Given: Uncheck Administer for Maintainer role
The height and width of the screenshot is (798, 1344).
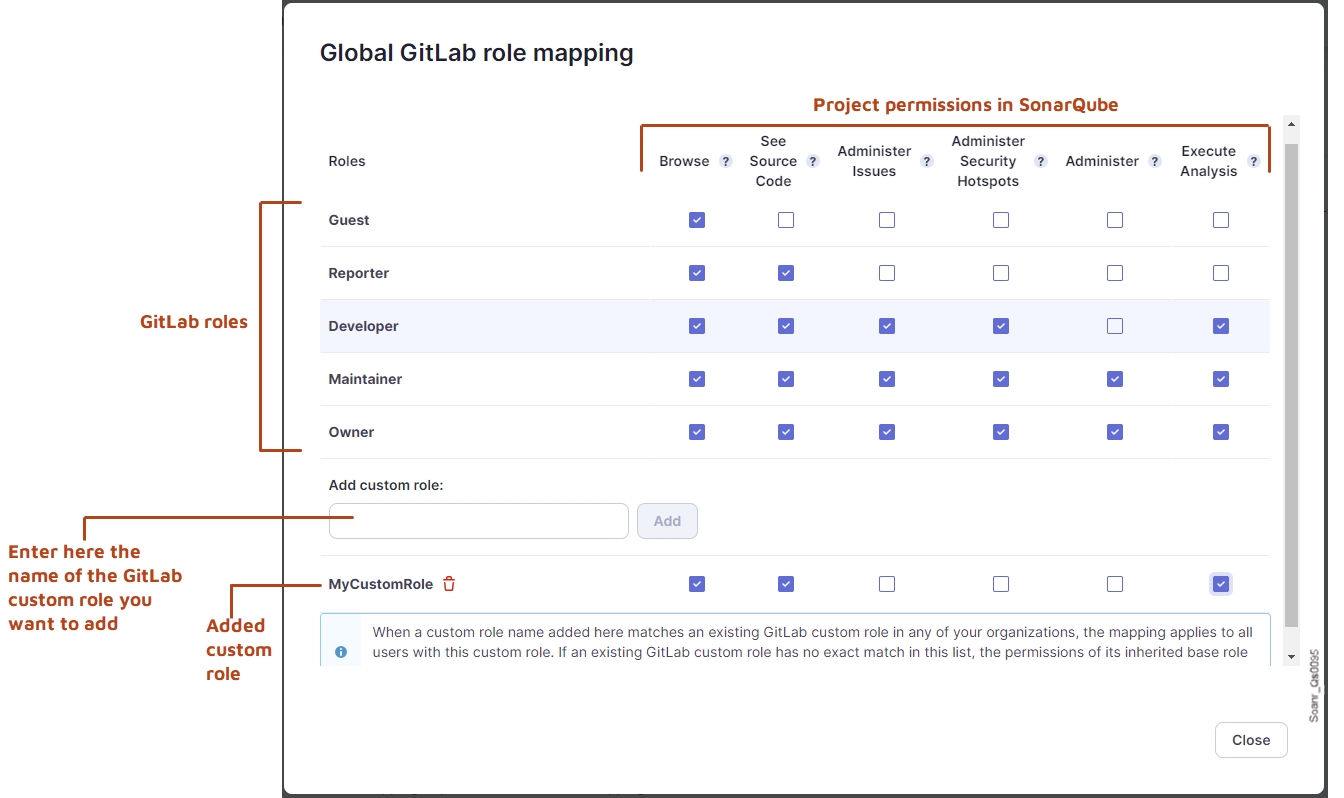Looking at the screenshot, I should click(1115, 379).
